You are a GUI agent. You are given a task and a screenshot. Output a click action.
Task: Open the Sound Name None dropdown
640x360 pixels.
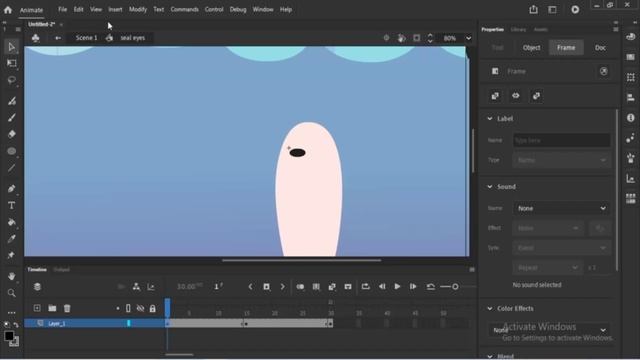562,209
